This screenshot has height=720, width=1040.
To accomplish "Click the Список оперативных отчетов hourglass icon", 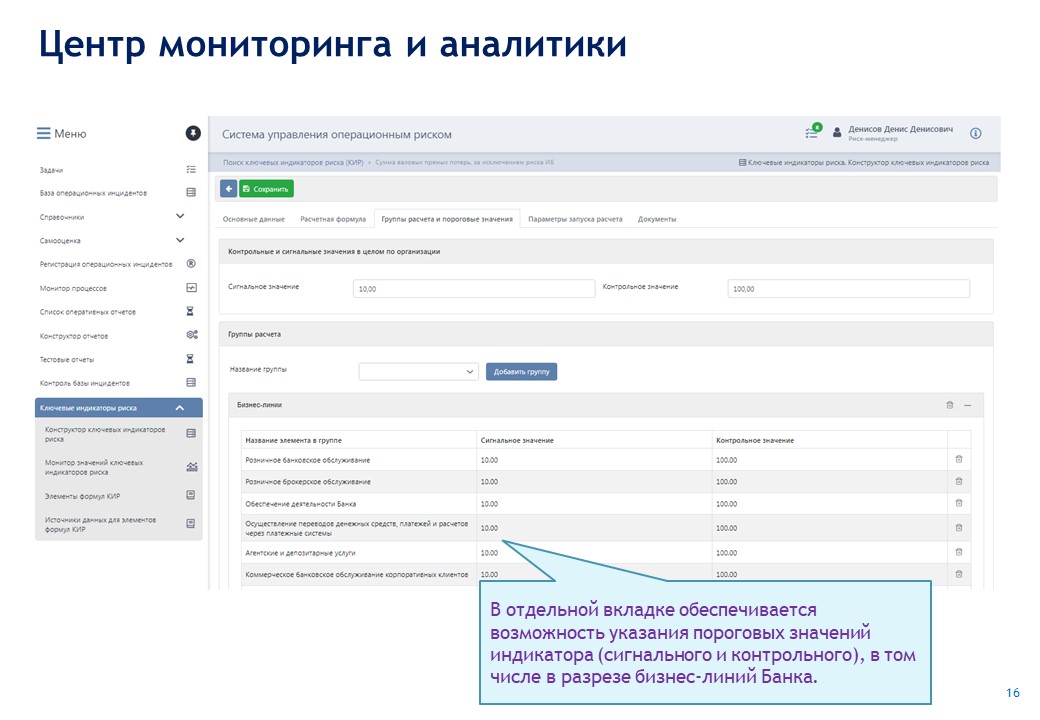I will (x=190, y=311).
